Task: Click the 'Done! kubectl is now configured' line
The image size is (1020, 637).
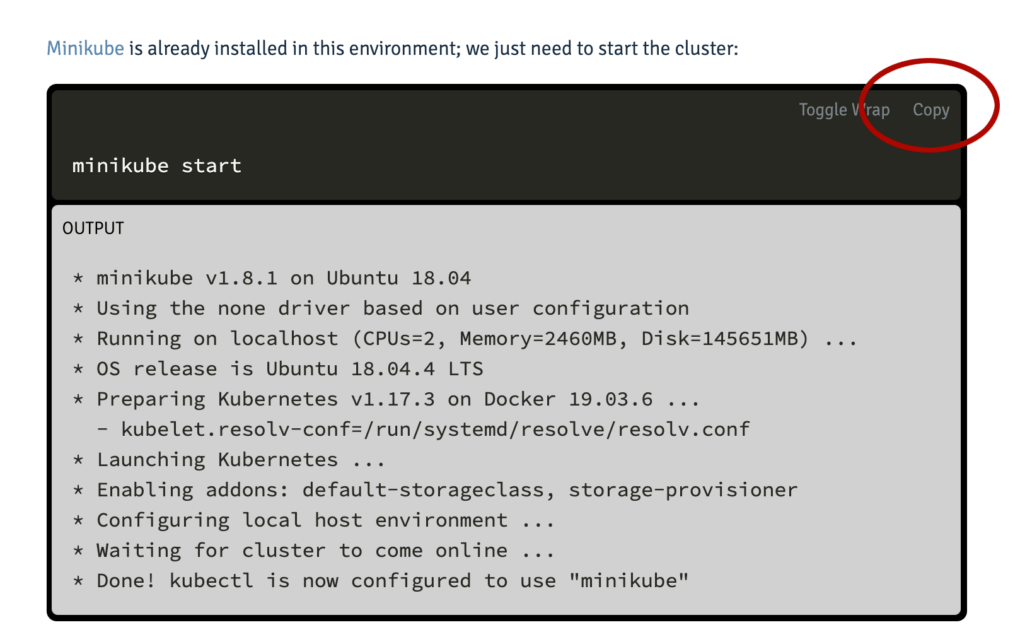Action: pyautogui.click(x=381, y=580)
